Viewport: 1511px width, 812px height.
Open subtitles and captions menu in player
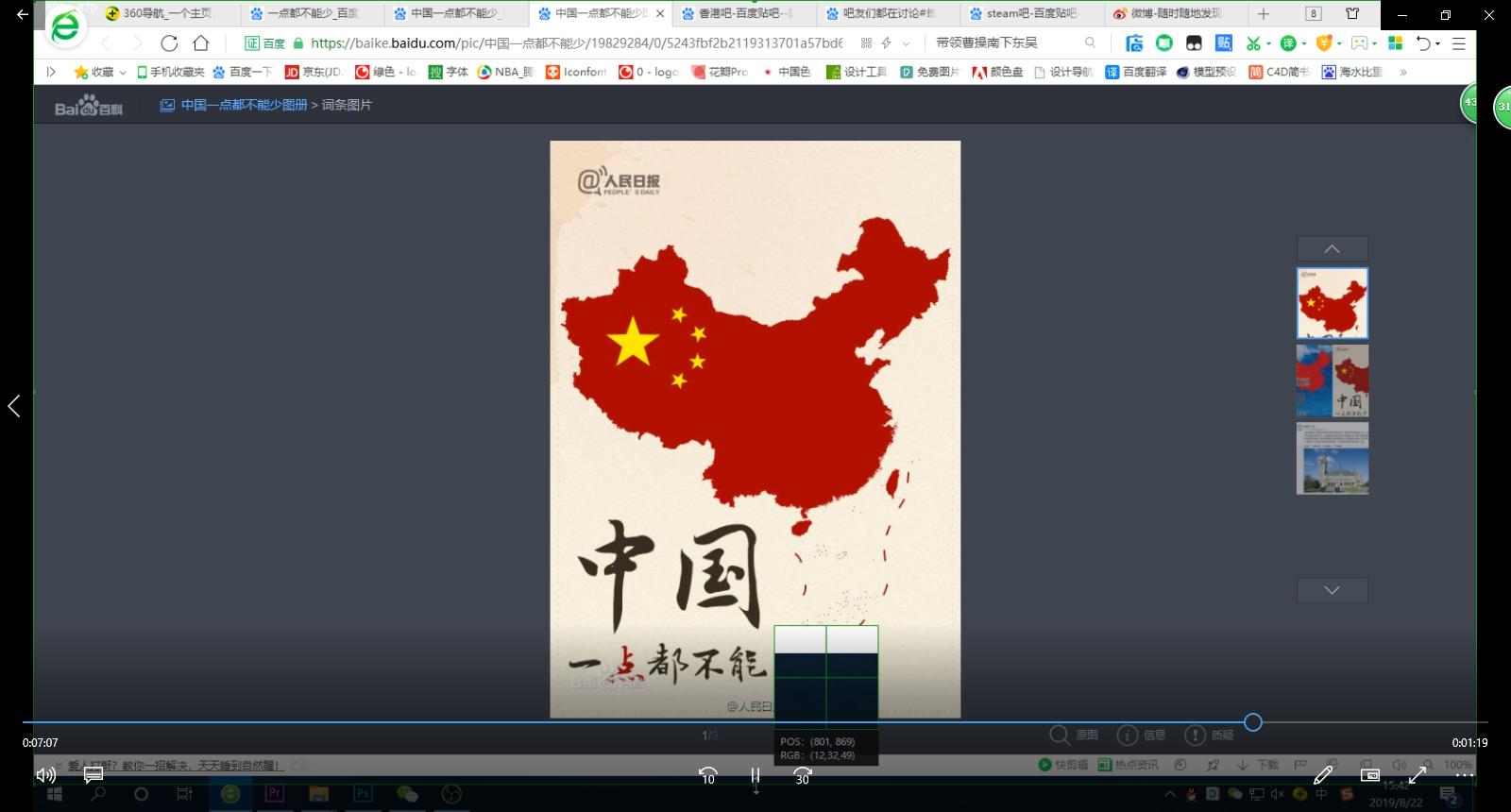pos(93,775)
